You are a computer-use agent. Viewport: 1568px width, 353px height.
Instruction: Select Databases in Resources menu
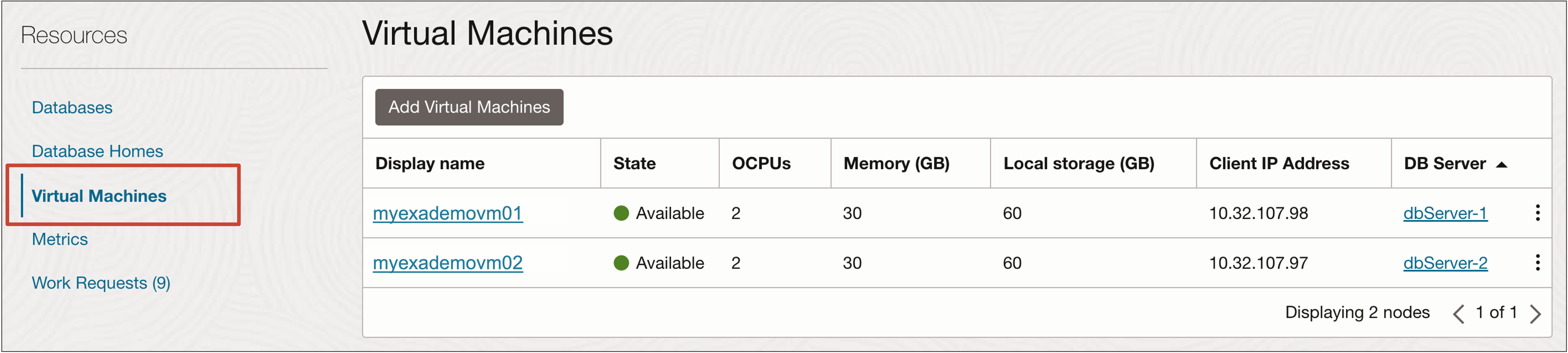(x=72, y=108)
